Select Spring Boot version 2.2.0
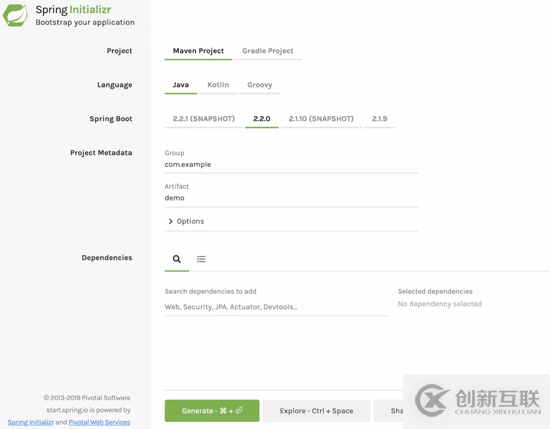Image resolution: width=550 pixels, height=429 pixels. click(262, 119)
